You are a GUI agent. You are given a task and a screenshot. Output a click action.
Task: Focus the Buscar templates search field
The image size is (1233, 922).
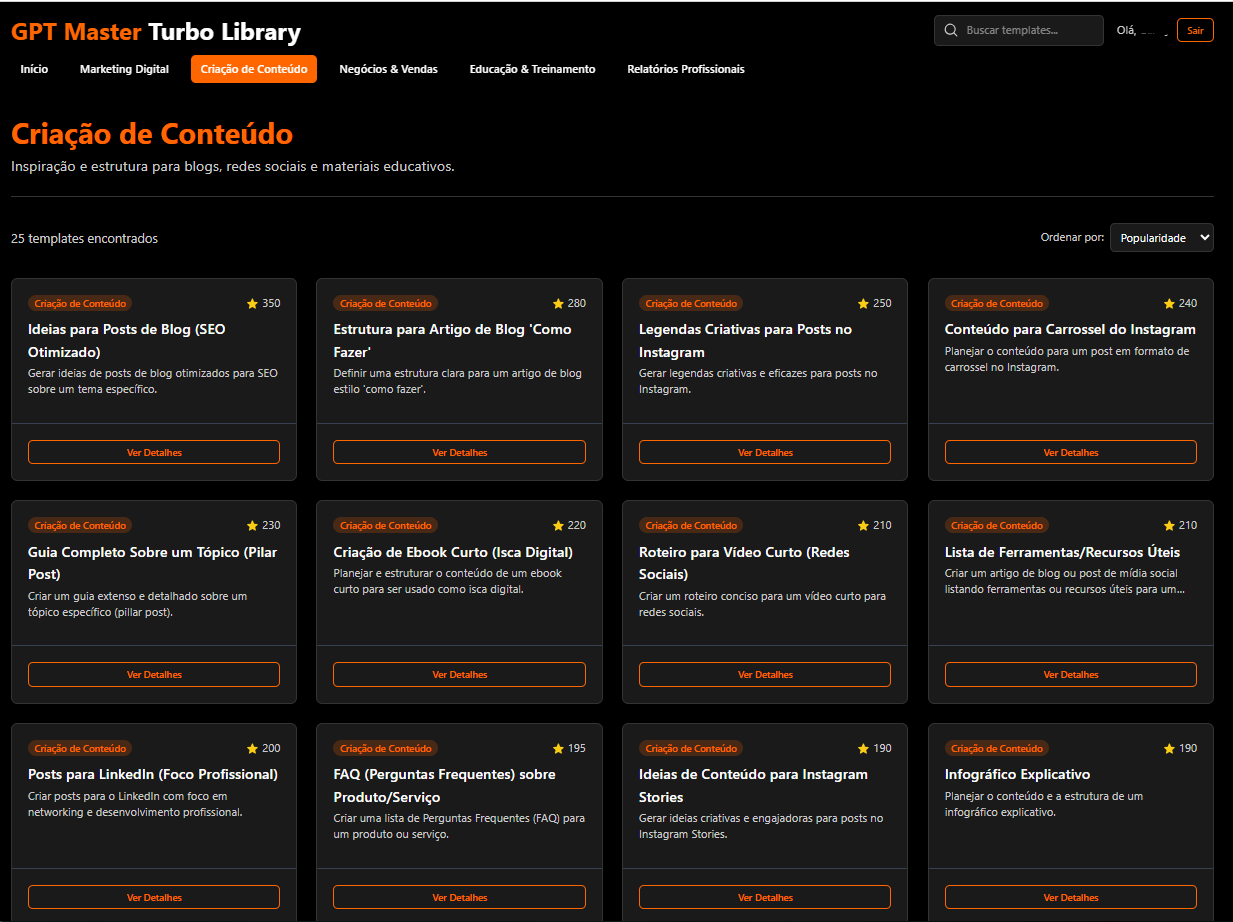1029,31
